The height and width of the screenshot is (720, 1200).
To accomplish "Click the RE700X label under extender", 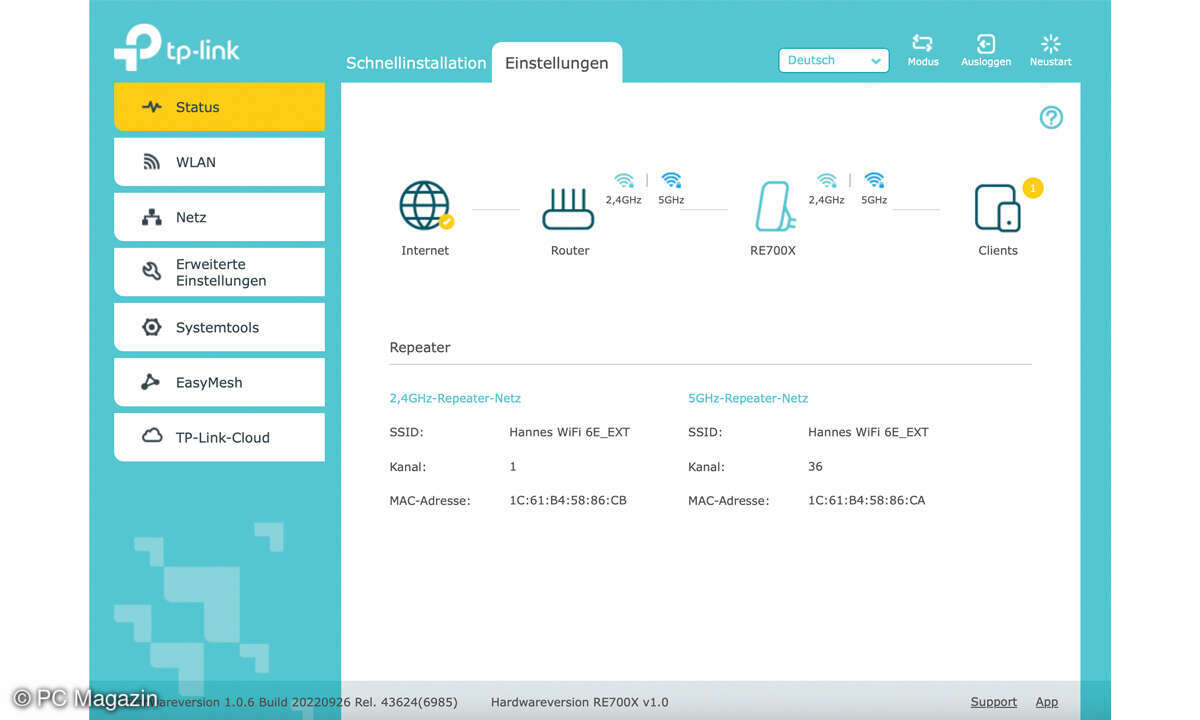I will click(x=773, y=251).
